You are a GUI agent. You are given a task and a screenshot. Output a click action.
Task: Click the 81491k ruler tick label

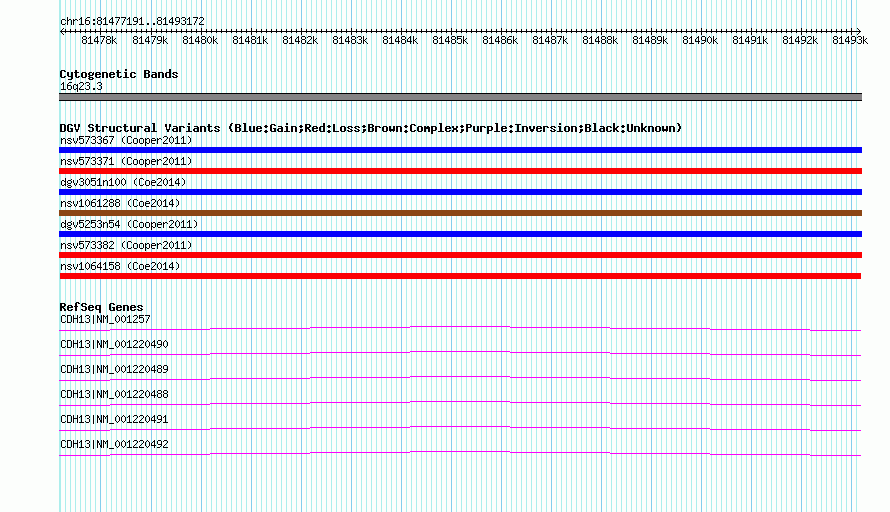750,40
